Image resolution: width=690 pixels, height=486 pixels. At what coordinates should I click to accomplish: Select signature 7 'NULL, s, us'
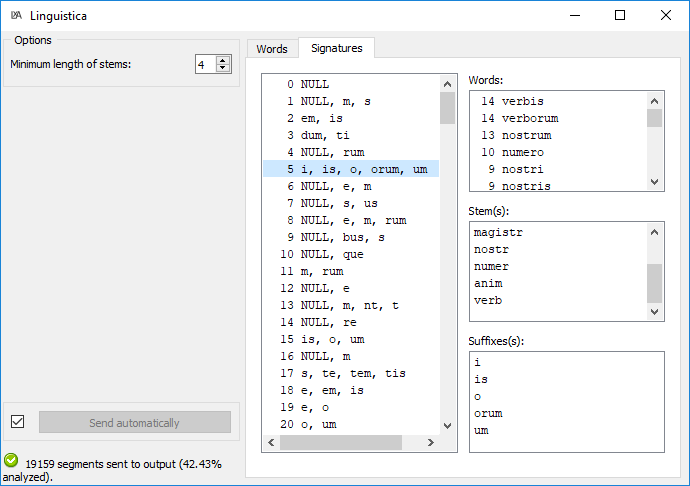(351, 203)
